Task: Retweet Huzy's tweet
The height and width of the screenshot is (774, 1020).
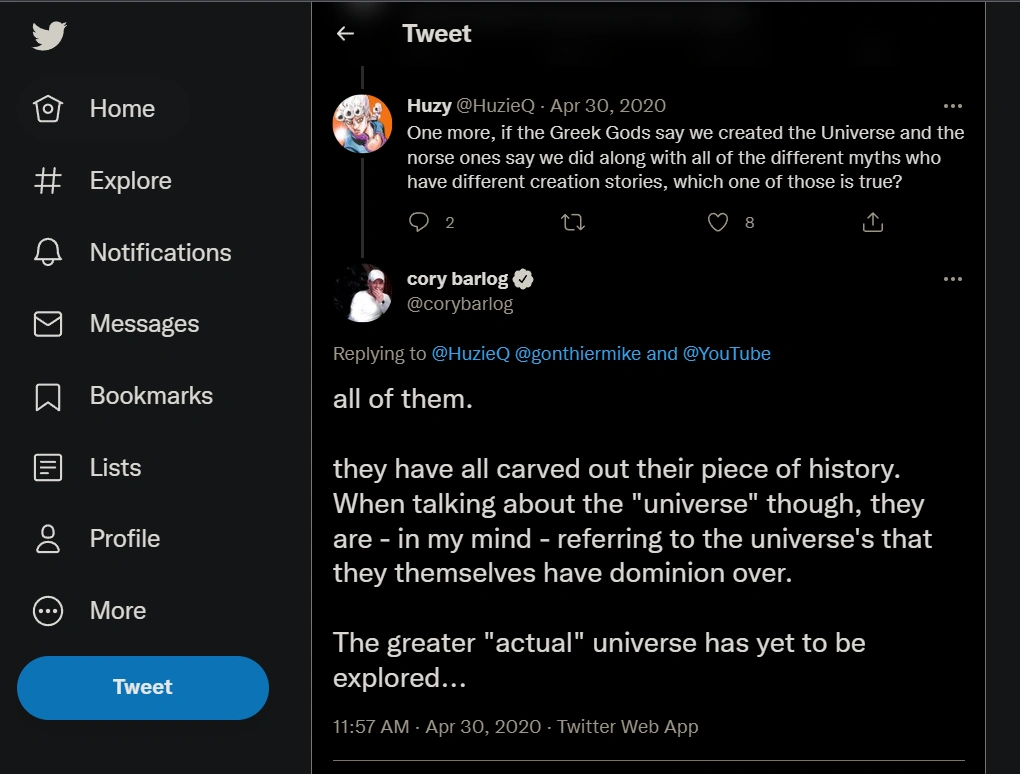Action: point(574,222)
